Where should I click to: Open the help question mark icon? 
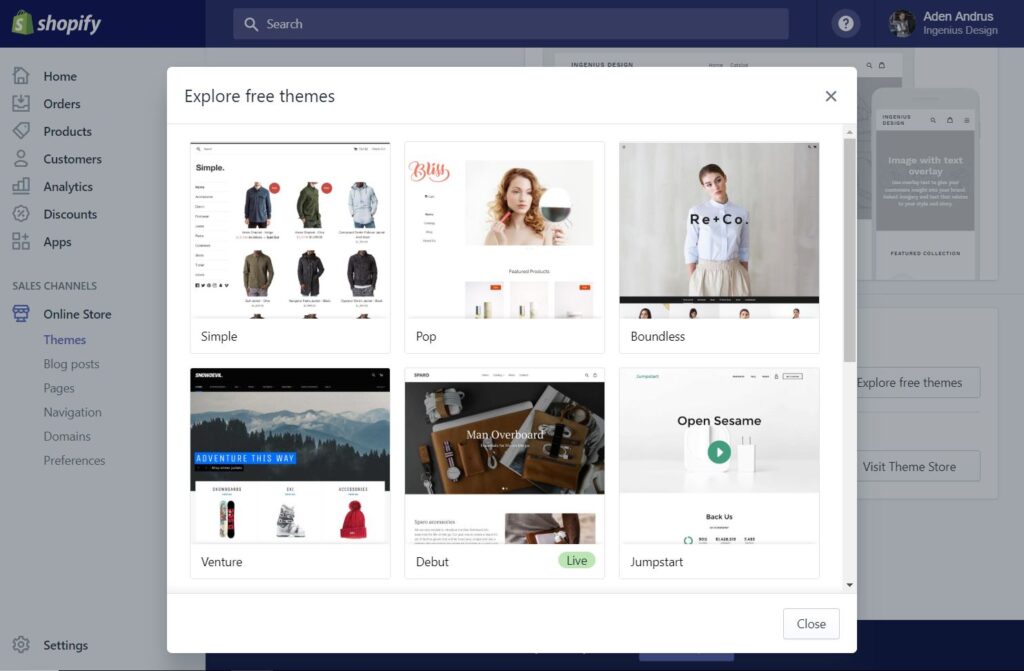846,23
